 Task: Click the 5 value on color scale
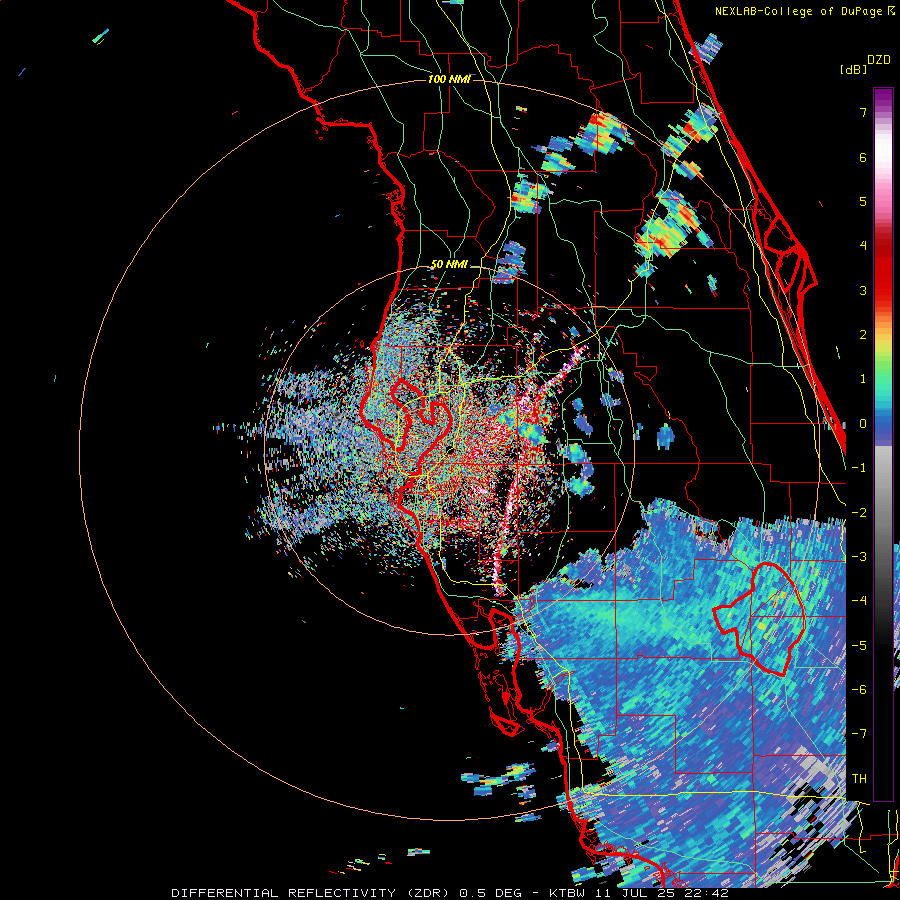[x=863, y=201]
